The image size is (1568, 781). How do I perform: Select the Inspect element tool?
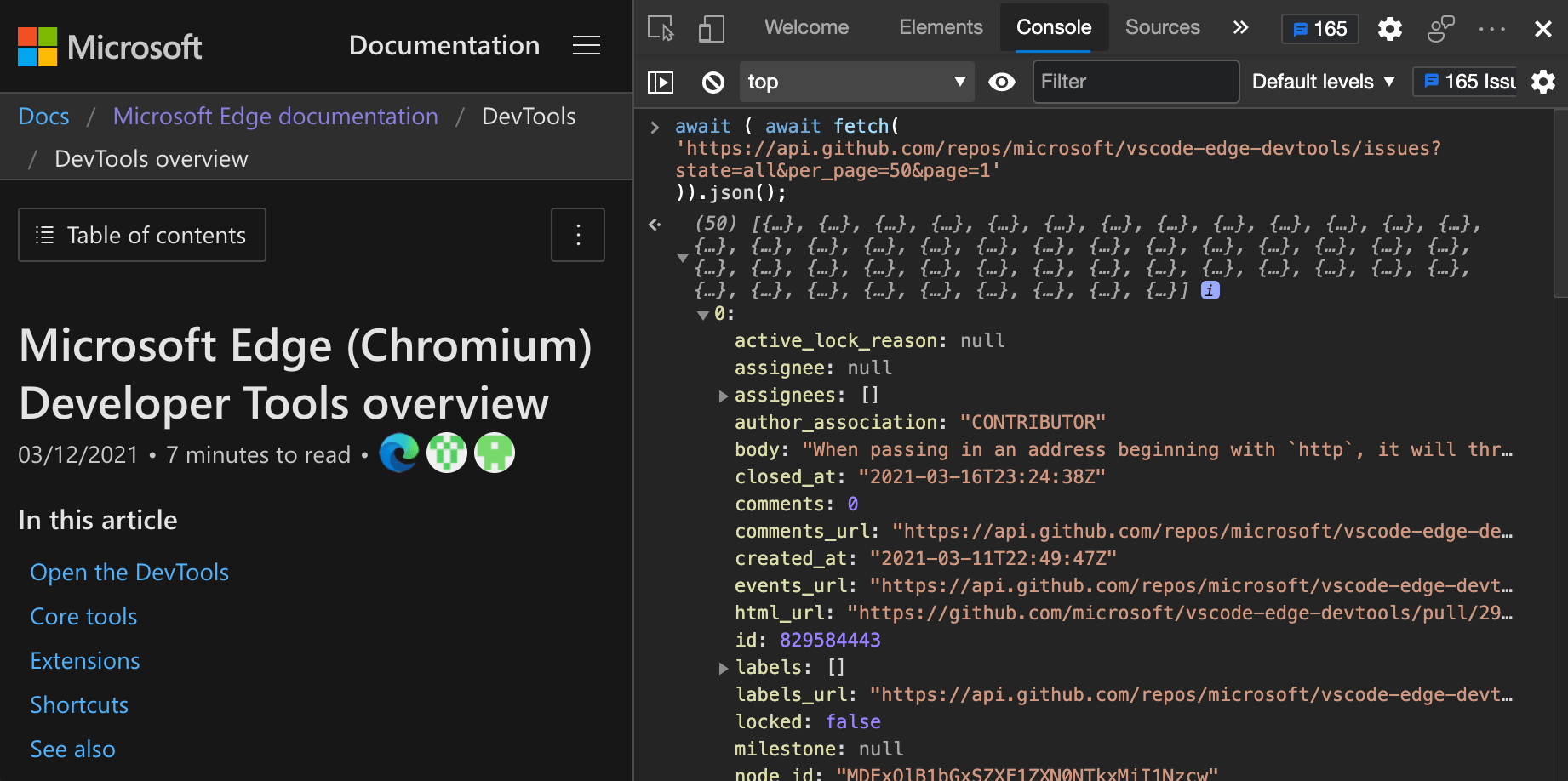click(660, 28)
